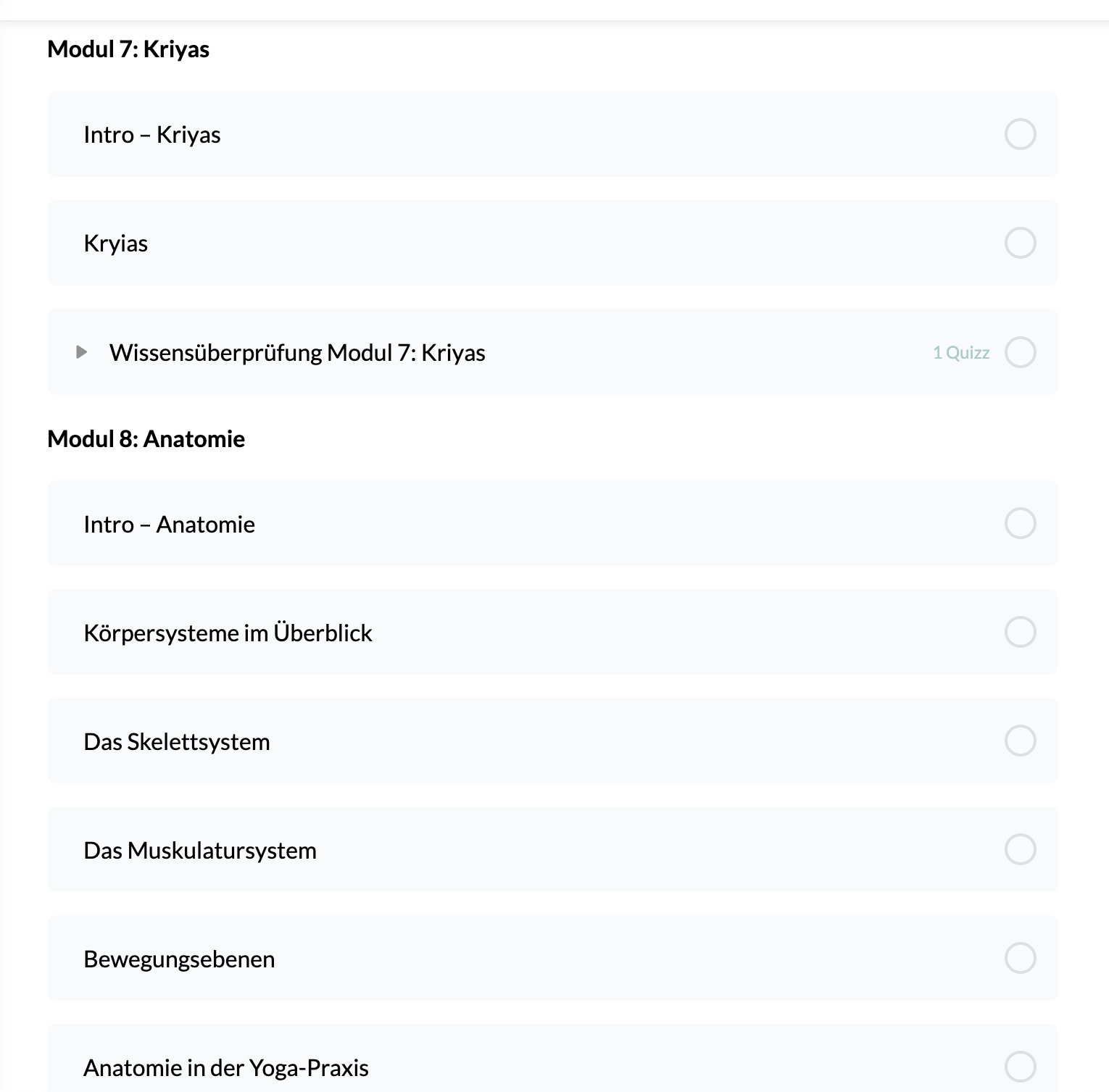The width and height of the screenshot is (1109, 1092).
Task: Open Körpersysteme im Überblick lesson
Action: point(228,633)
